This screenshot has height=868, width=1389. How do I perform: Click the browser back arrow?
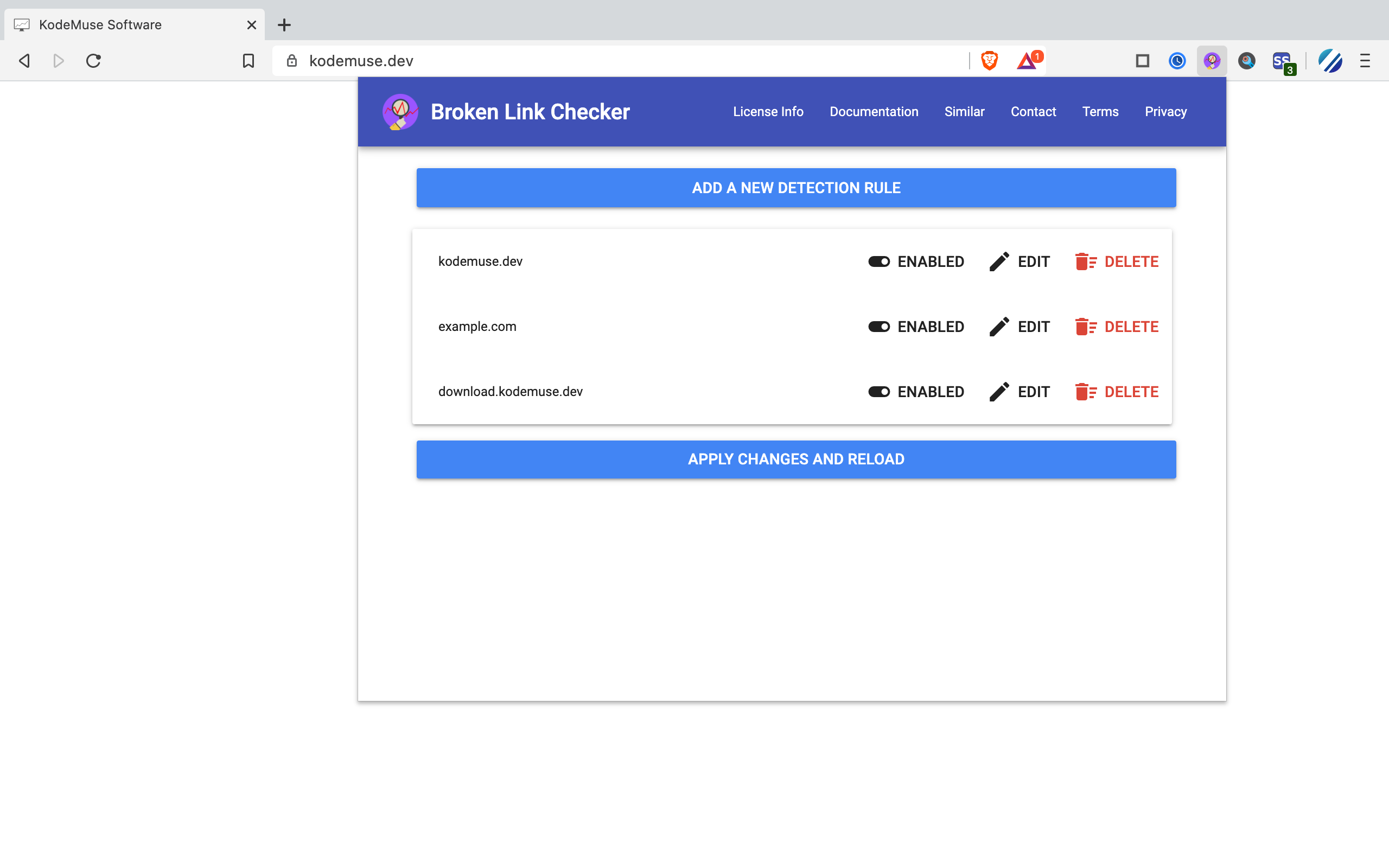click(x=24, y=60)
